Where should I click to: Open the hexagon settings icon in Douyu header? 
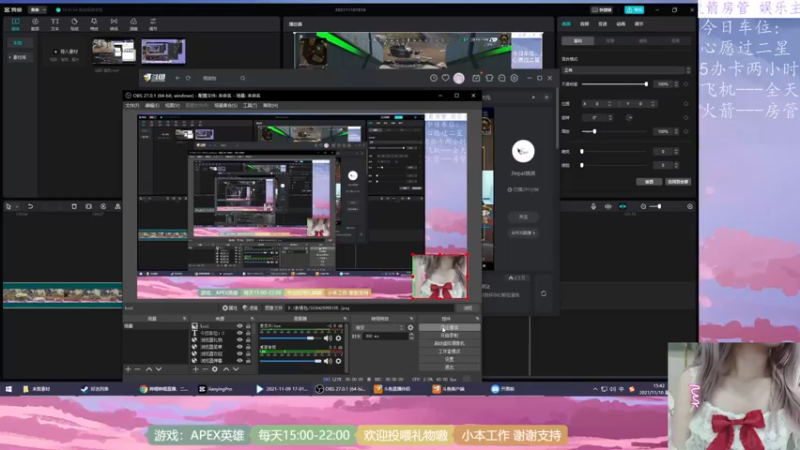coord(514,78)
